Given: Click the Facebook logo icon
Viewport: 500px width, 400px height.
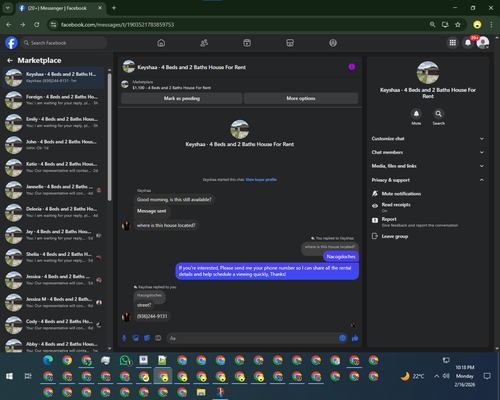Looking at the screenshot, I should pos(11,43).
